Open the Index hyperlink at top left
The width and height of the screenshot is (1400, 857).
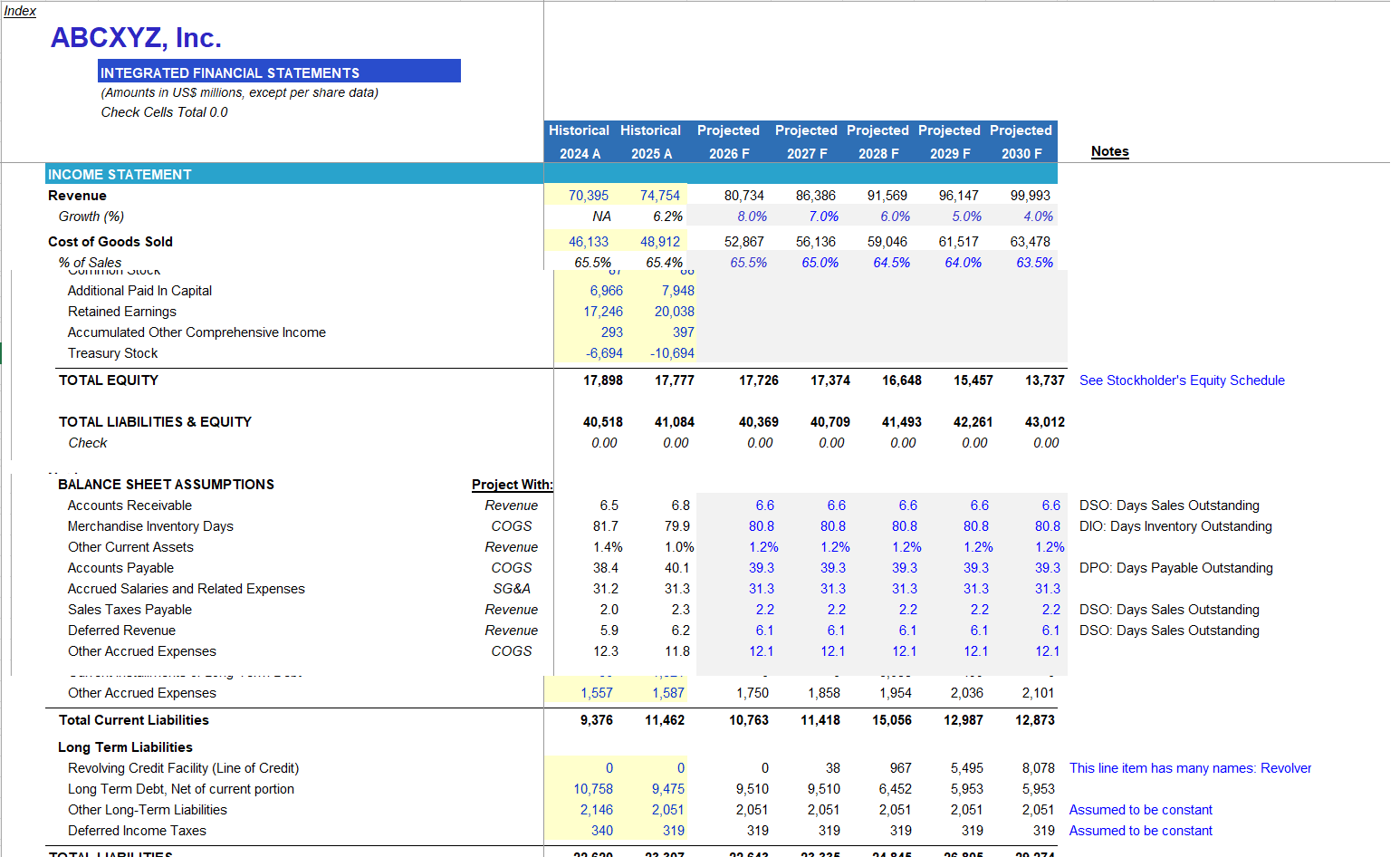click(19, 10)
